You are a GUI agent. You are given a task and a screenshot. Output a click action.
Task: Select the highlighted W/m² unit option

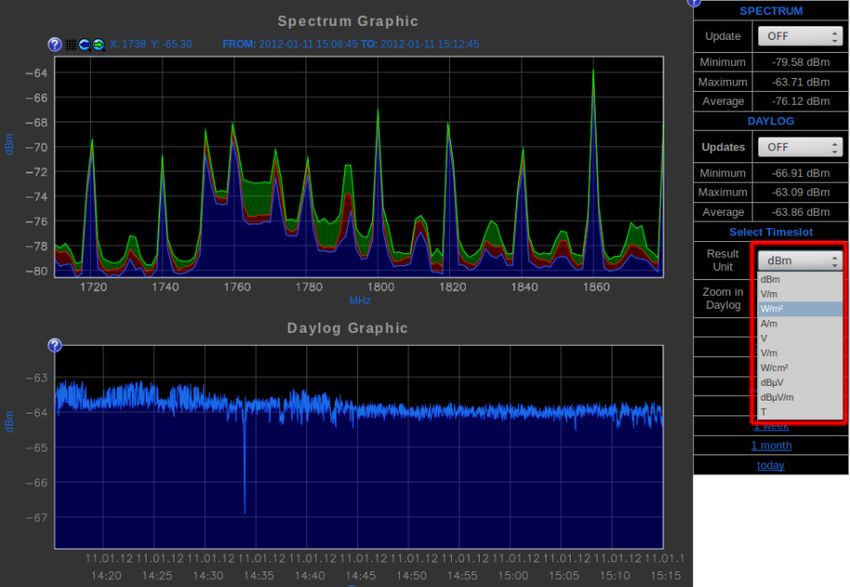(800, 309)
